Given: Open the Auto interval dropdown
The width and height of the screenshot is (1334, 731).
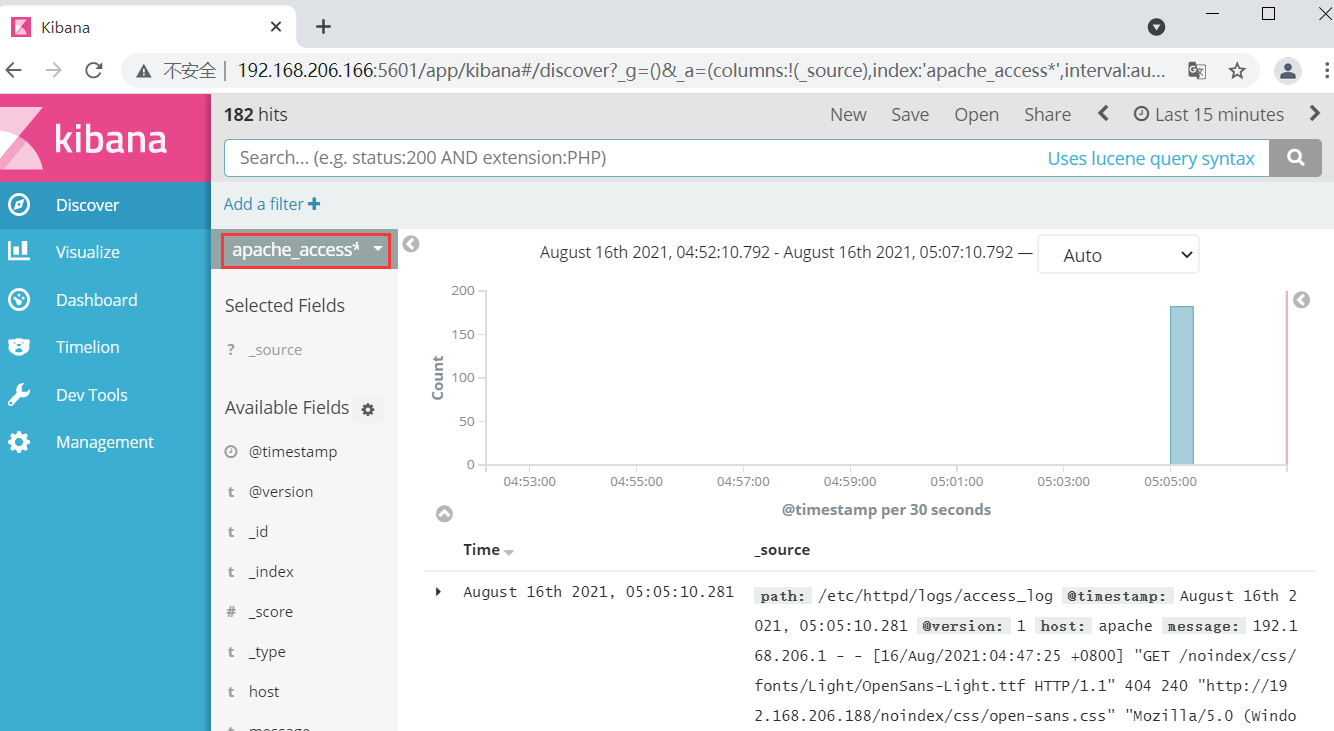Looking at the screenshot, I should [1118, 255].
